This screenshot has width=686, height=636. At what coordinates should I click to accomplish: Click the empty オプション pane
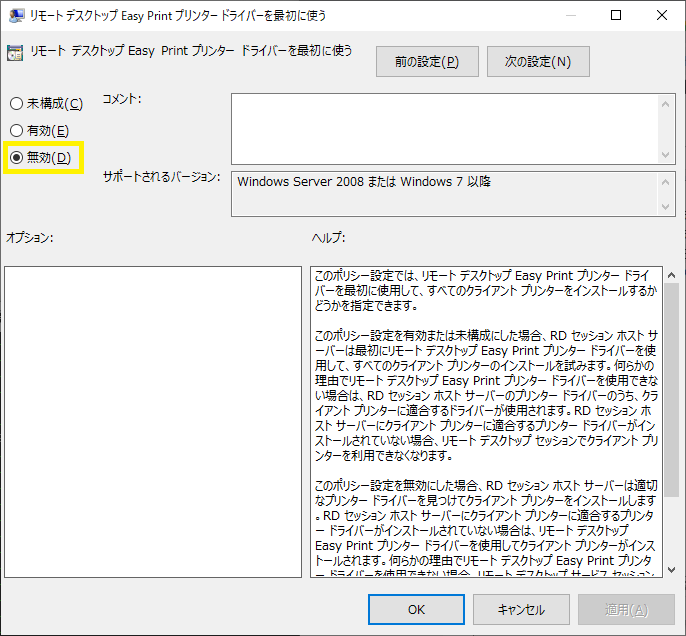coord(153,422)
